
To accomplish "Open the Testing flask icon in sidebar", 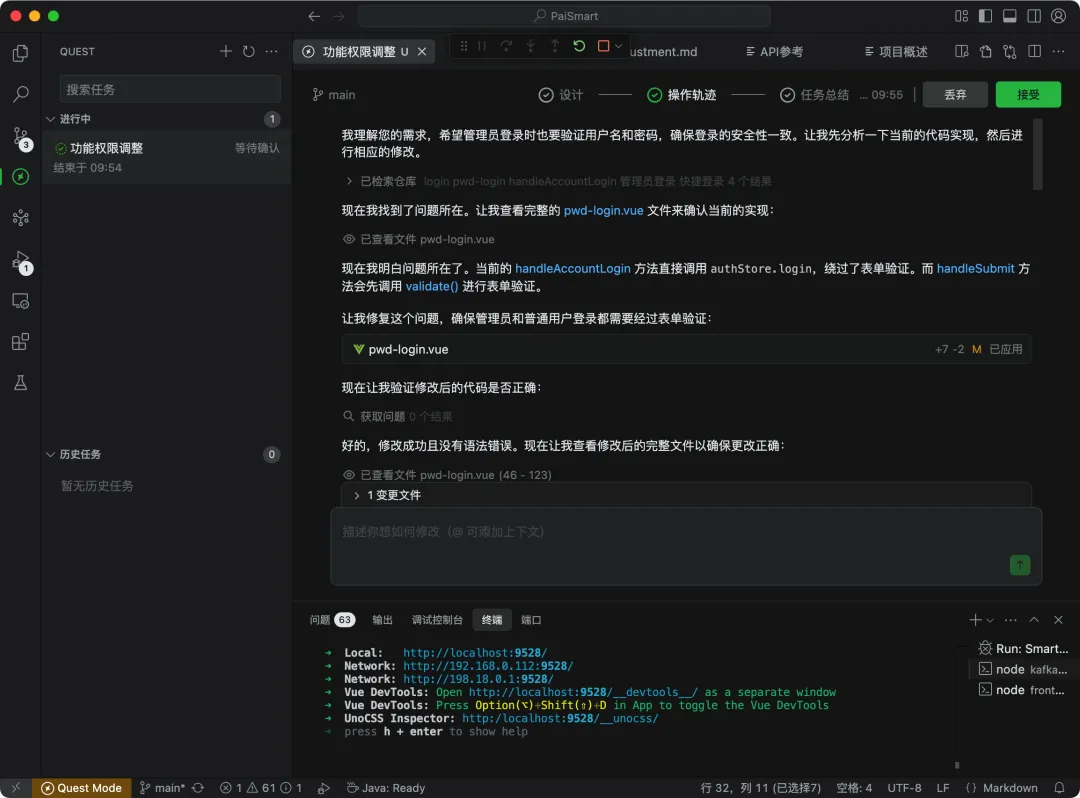I will (21, 383).
